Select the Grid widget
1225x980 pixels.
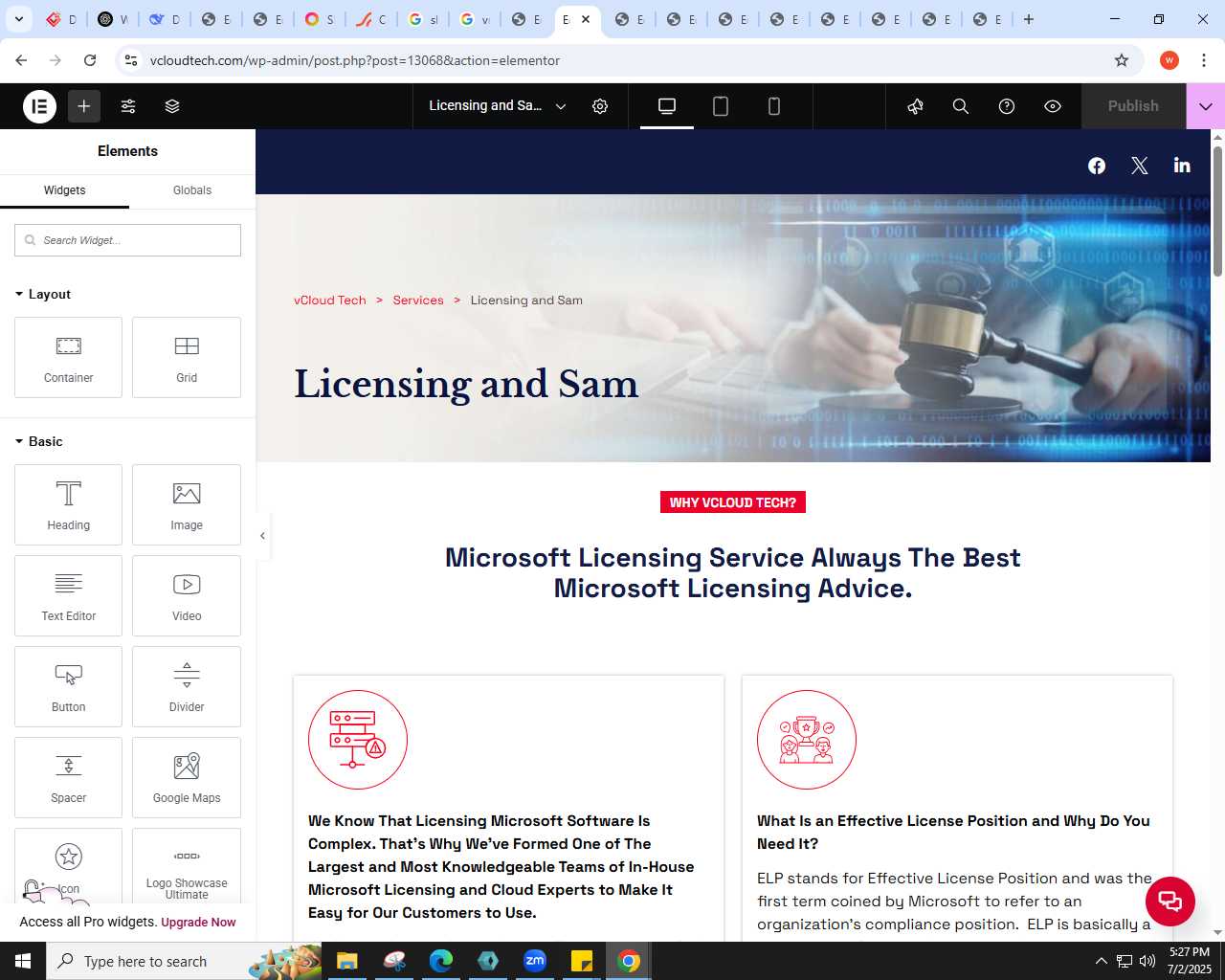(x=187, y=357)
